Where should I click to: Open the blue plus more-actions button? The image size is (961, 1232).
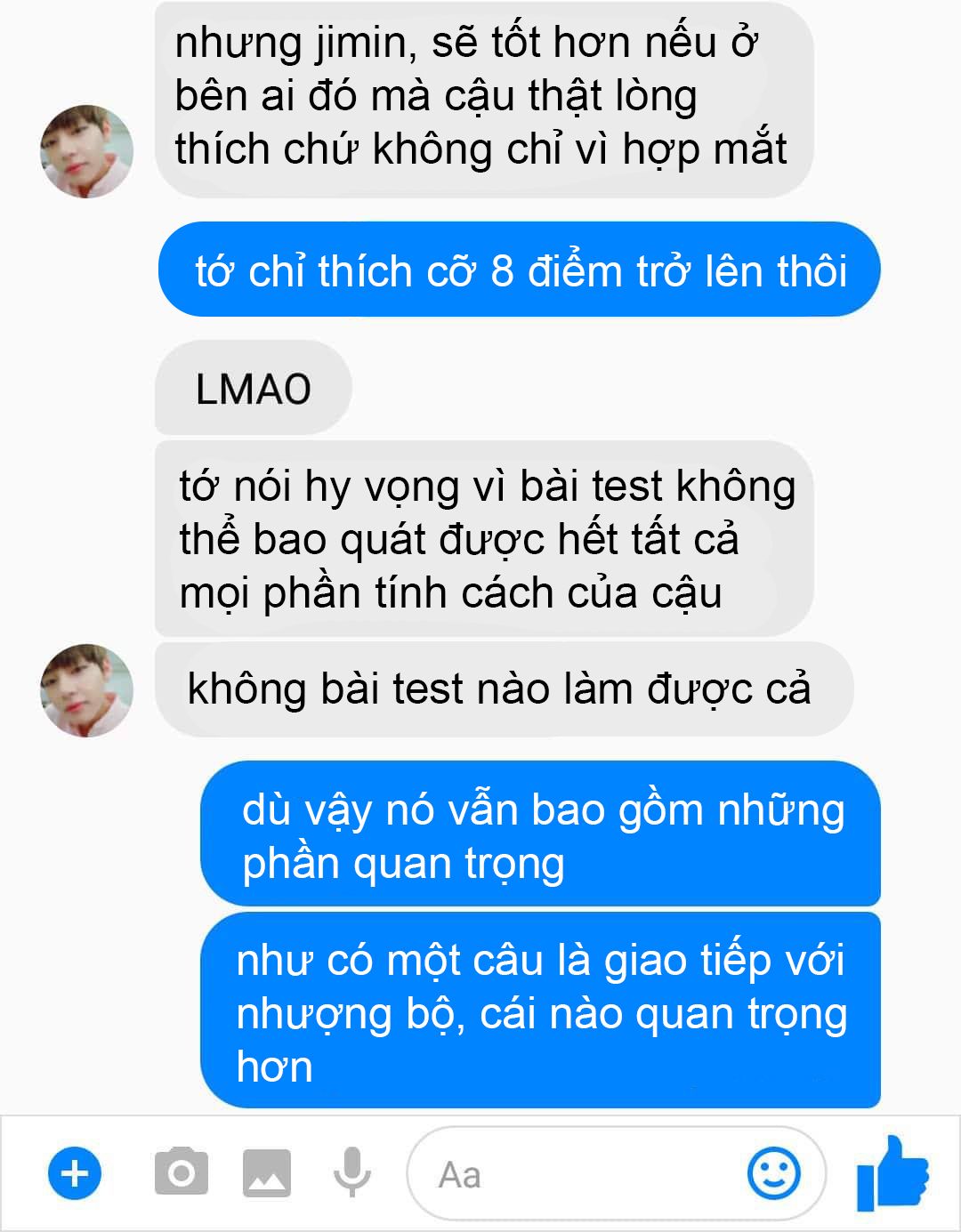(x=75, y=1174)
